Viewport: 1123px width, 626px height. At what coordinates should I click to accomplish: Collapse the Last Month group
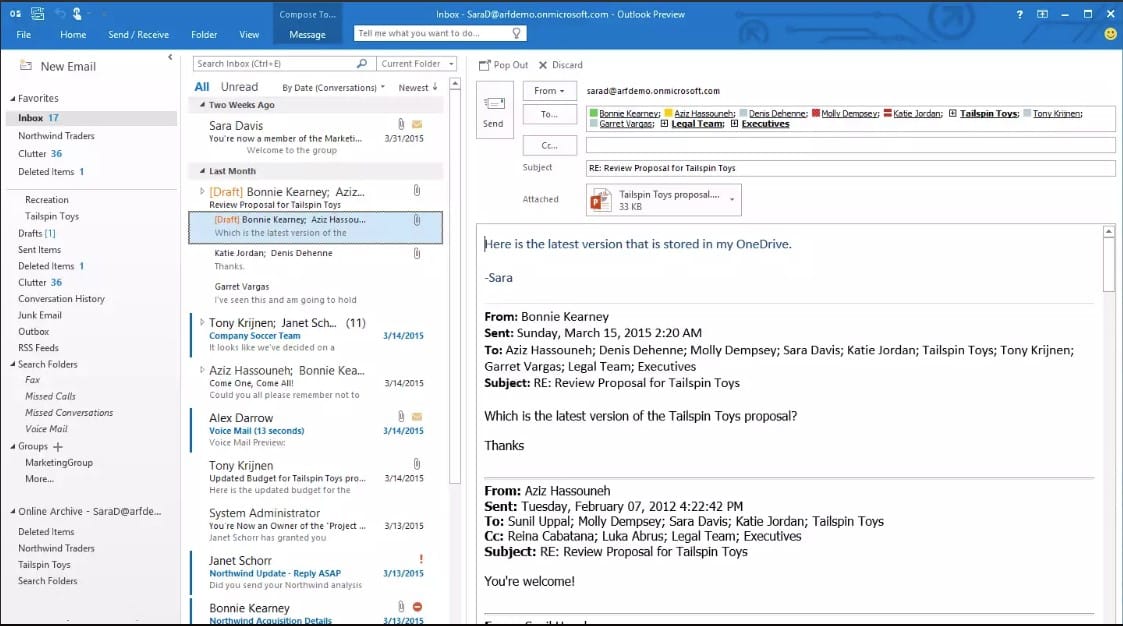[x=202, y=171]
